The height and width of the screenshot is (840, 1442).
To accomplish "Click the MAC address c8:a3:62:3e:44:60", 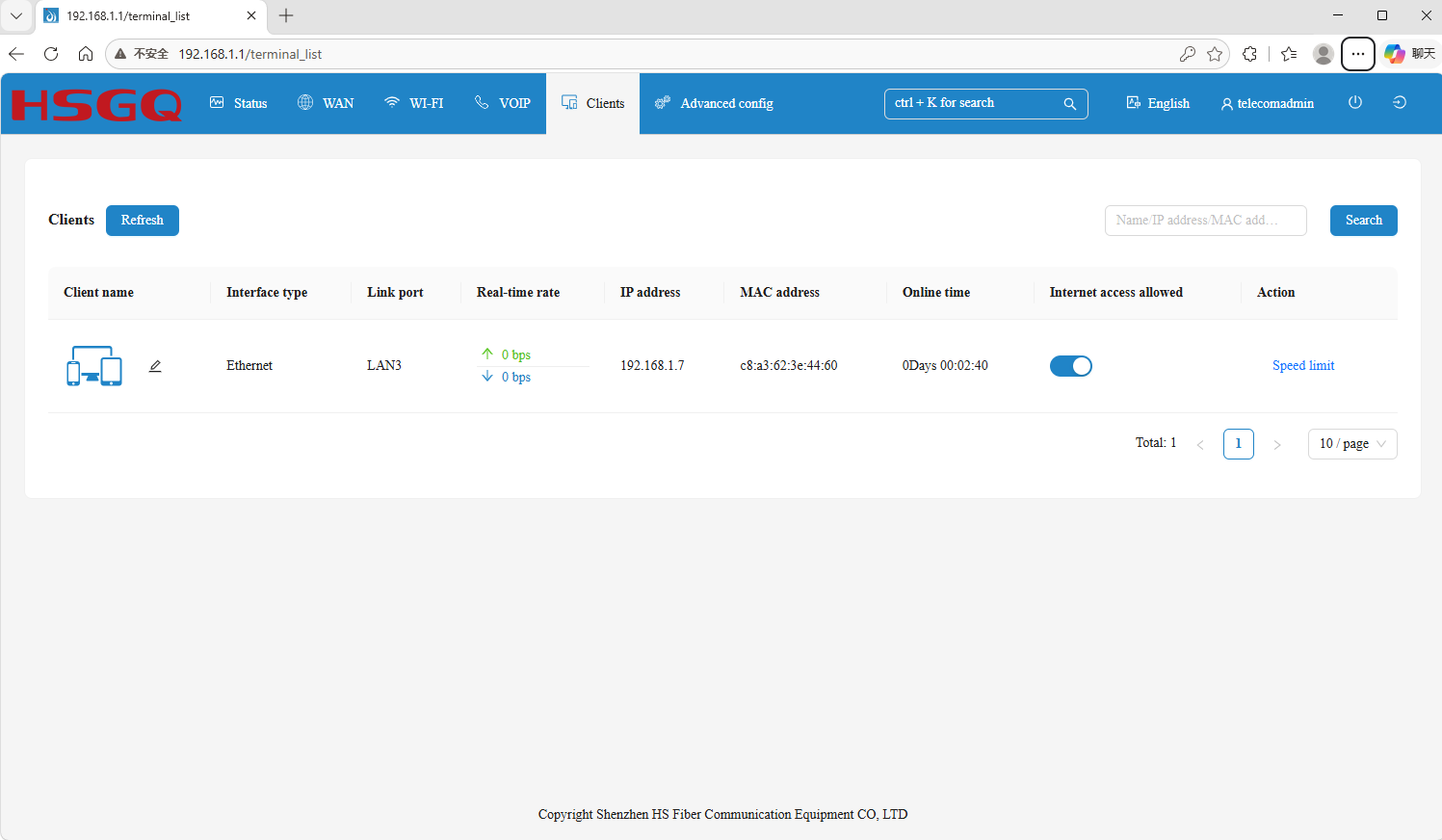I will pyautogui.click(x=789, y=366).
